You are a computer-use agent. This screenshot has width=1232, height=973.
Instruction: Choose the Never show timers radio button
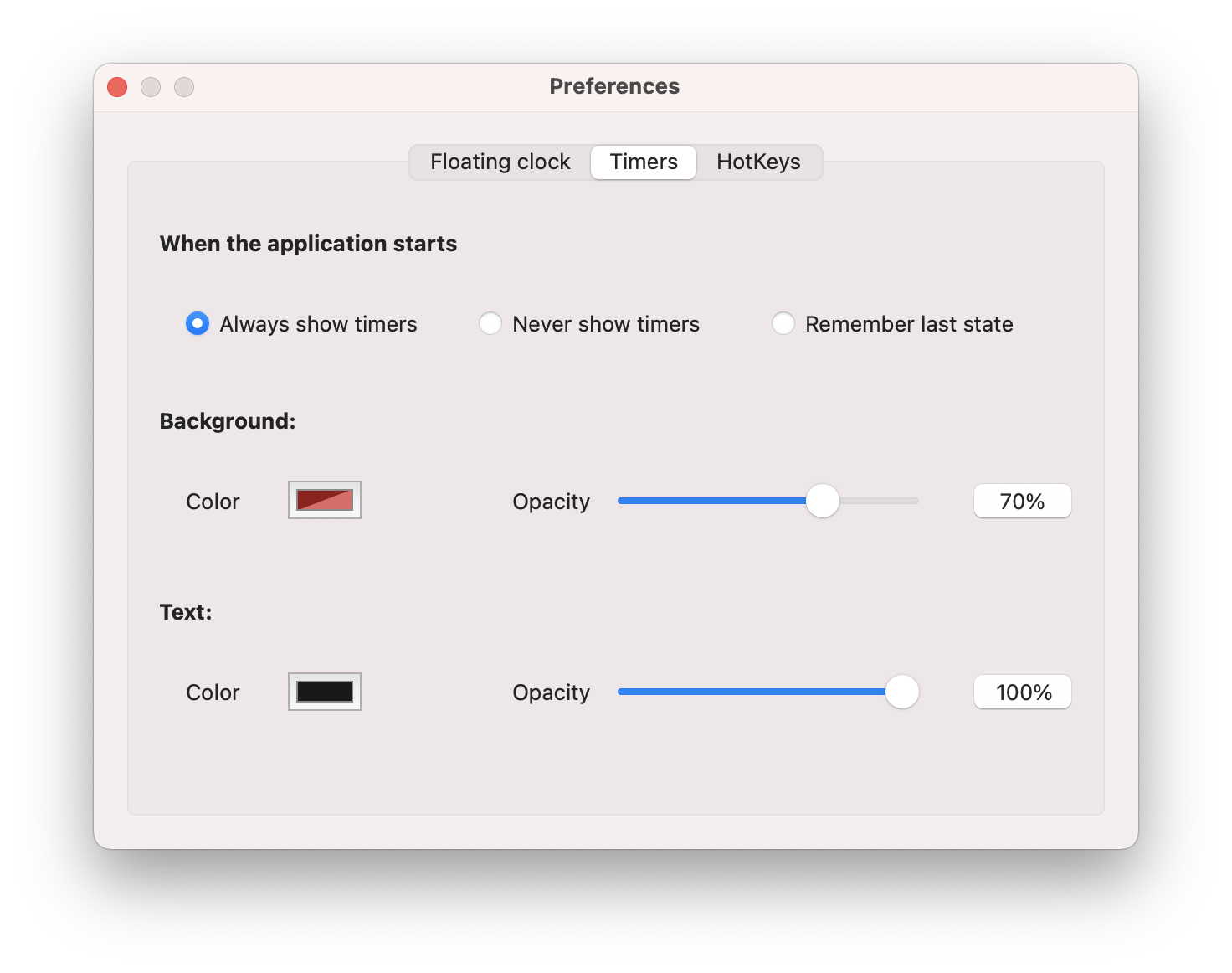(490, 324)
